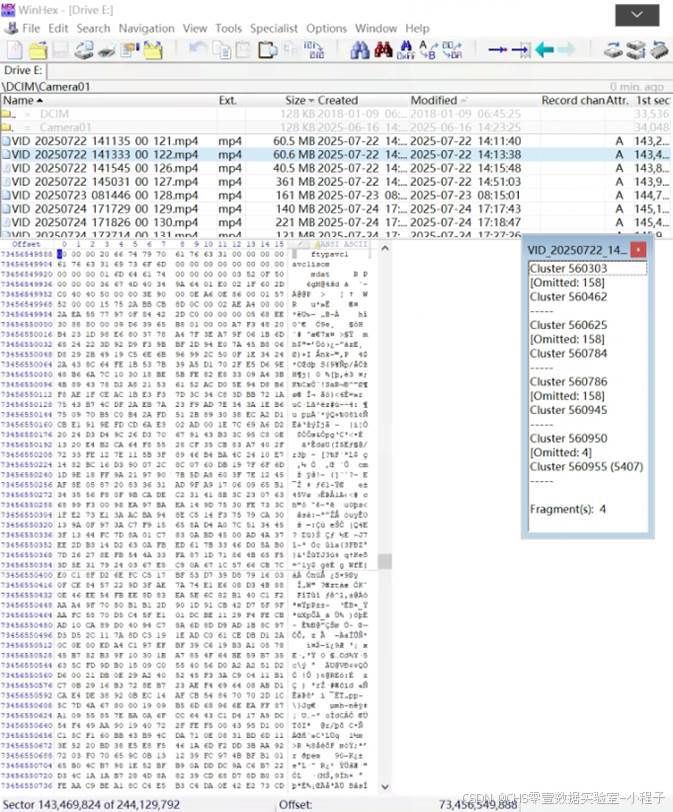The height and width of the screenshot is (812, 673).
Task: Open the Tools menu
Action: pyautogui.click(x=229, y=28)
